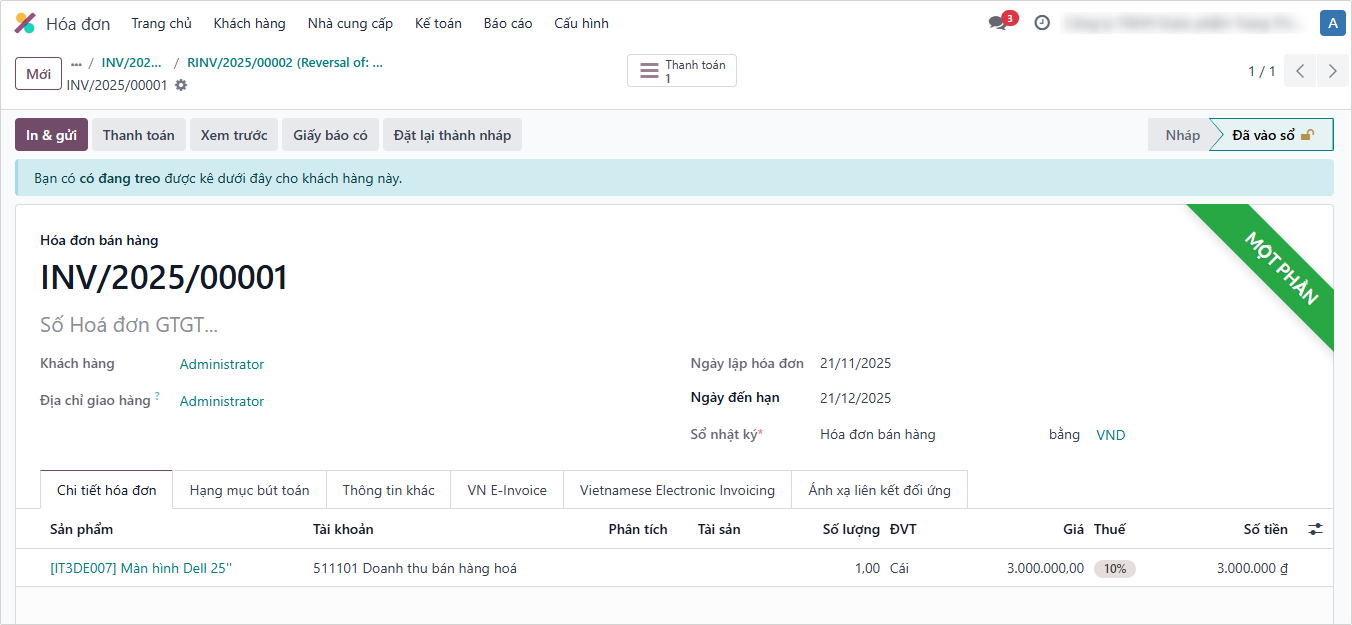Open the Administrator customer link
The height and width of the screenshot is (625, 1352).
(x=222, y=364)
